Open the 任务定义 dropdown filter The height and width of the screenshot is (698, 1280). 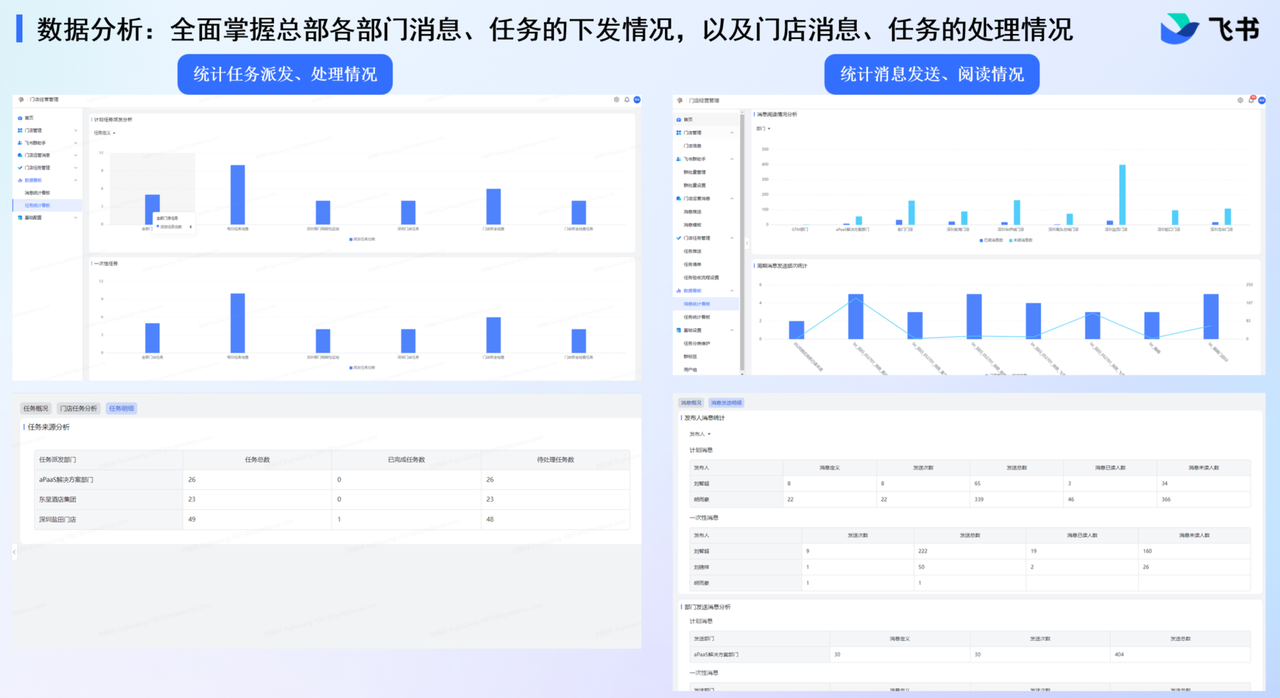coord(105,133)
